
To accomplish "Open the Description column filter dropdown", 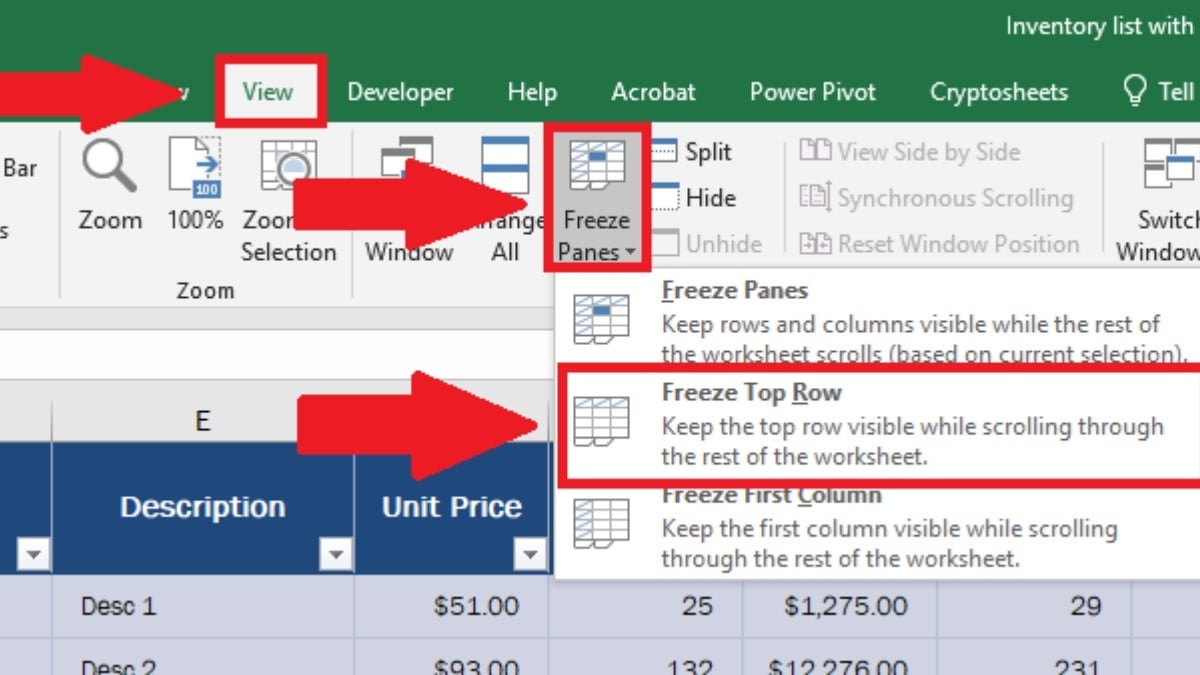I will (335, 553).
